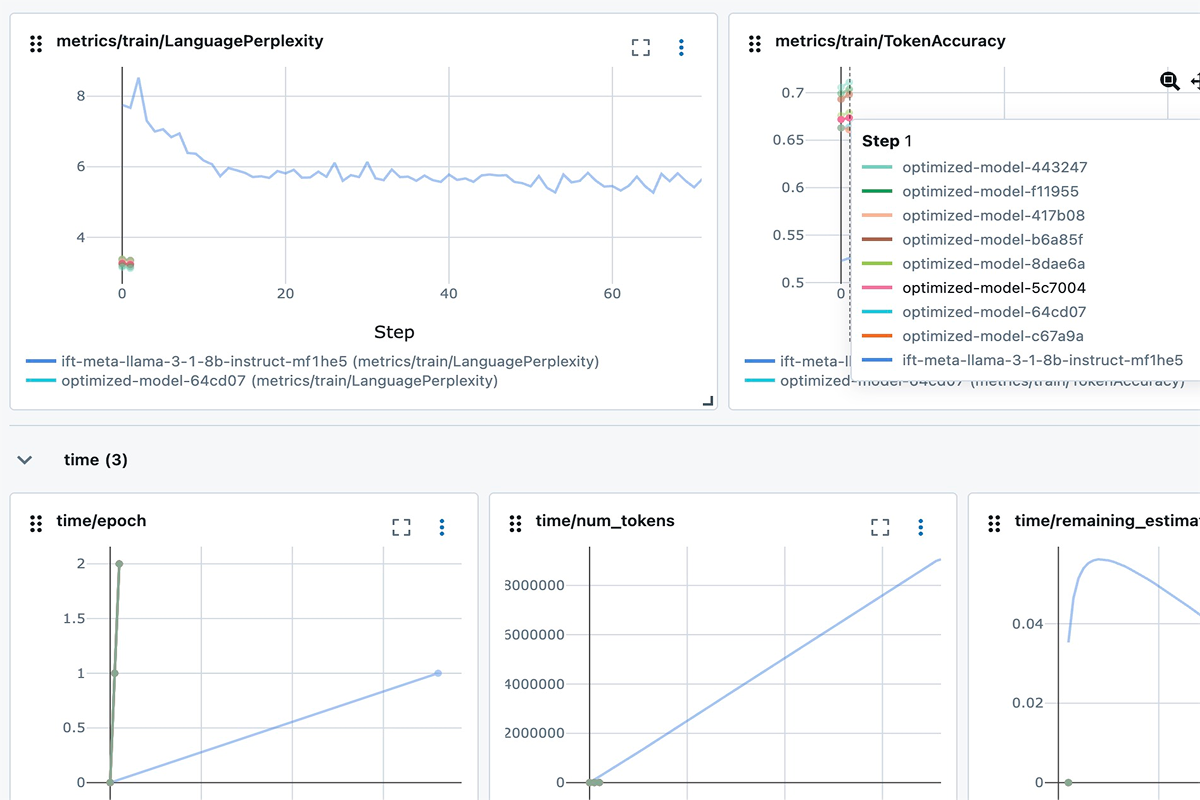Screen dimensions: 1200x800
Task: Click the resize corner handle of LanguagePerplexity card
Action: (709, 401)
